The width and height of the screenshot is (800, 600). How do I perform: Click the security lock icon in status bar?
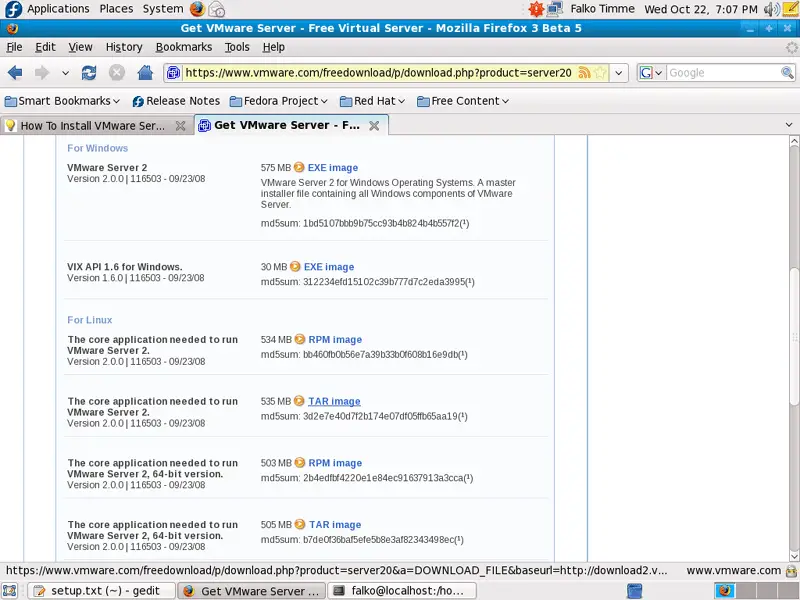pos(791,570)
